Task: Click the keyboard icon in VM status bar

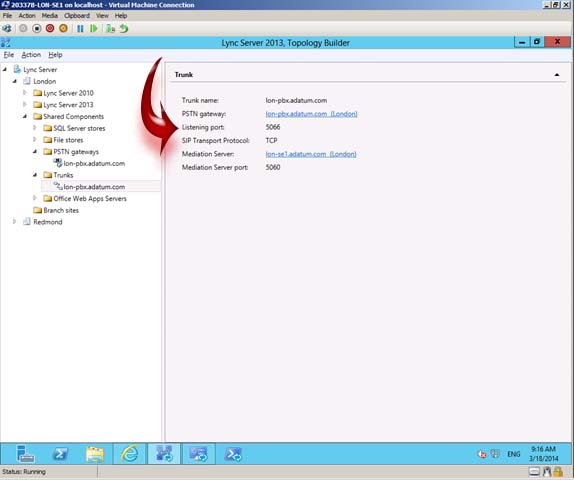Action: click(534, 472)
